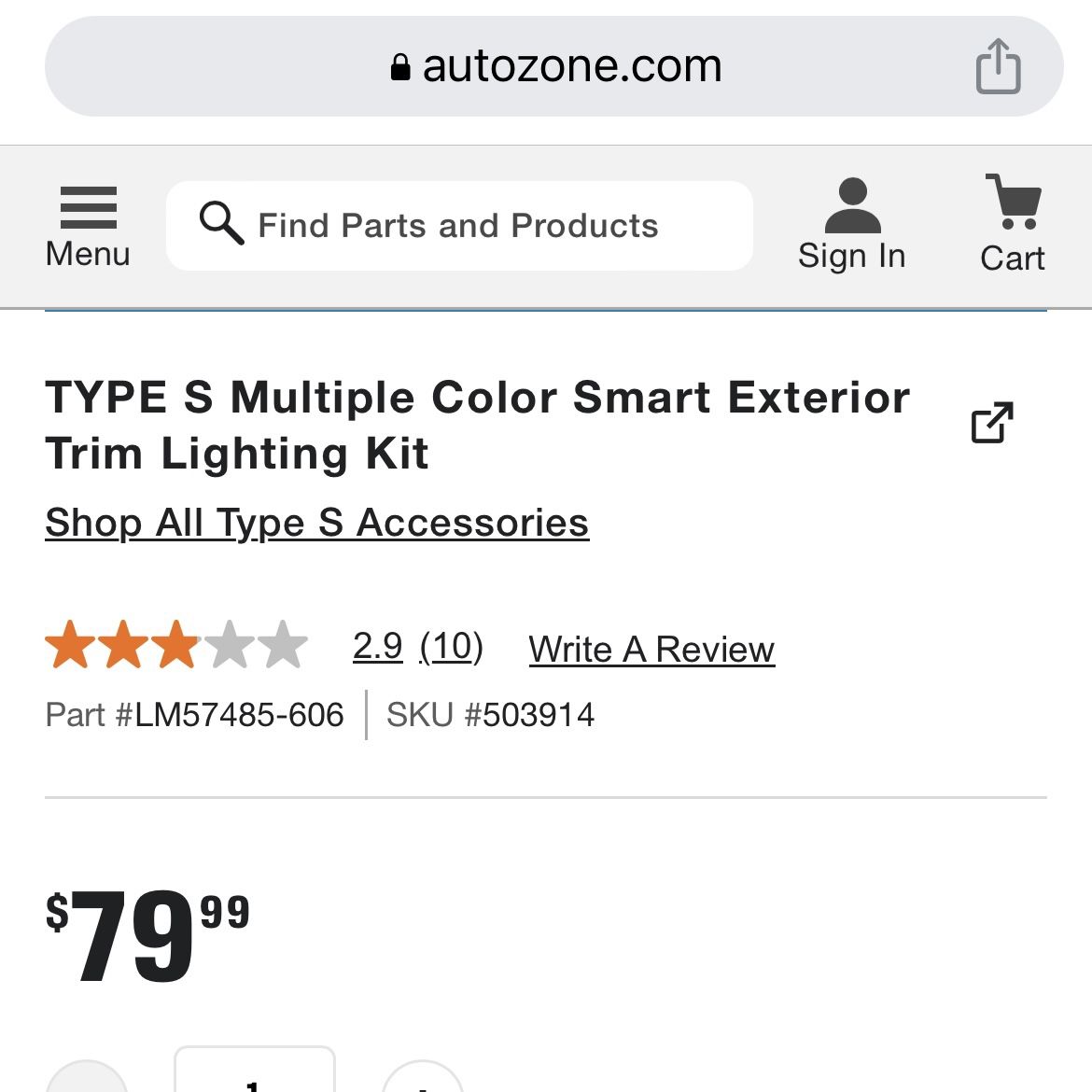The image size is (1092, 1092).
Task: Tap the Find Parts and Products search field
Action: (x=459, y=224)
